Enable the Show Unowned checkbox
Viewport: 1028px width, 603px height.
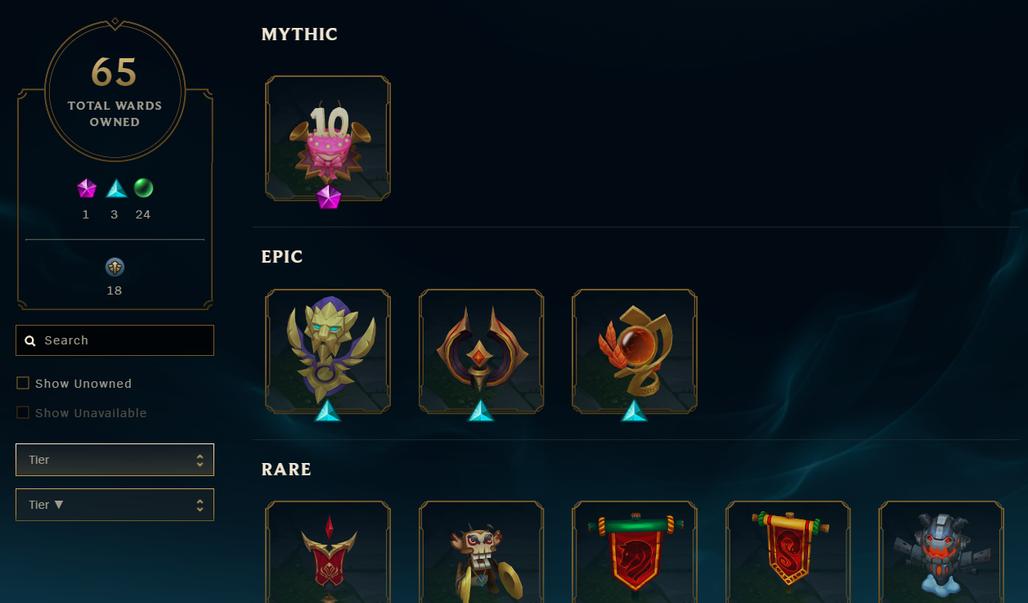[x=23, y=383]
